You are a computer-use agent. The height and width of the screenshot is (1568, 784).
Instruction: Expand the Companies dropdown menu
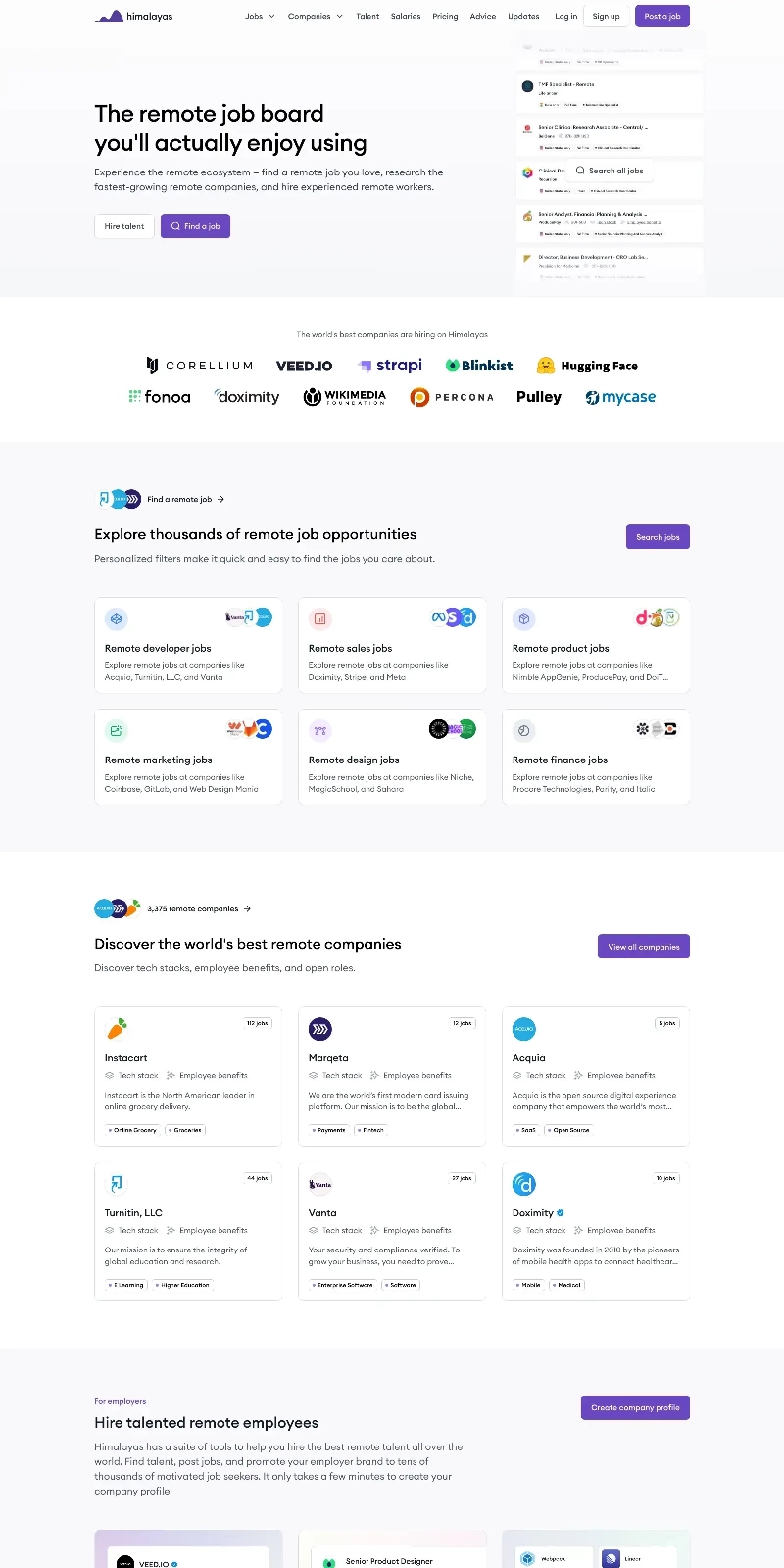click(x=315, y=17)
